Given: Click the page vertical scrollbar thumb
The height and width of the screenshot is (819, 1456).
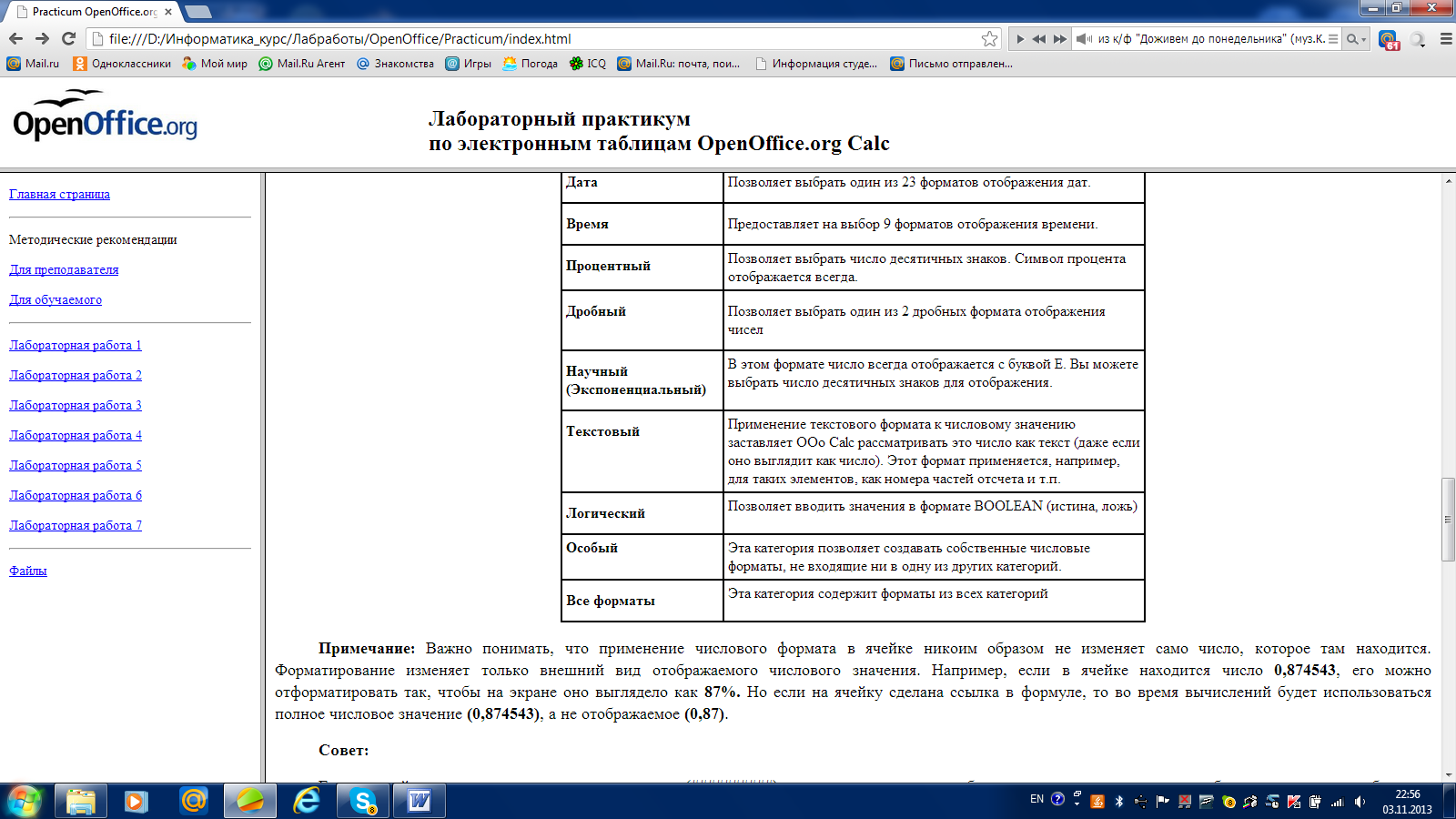Looking at the screenshot, I should pos(1448,519).
